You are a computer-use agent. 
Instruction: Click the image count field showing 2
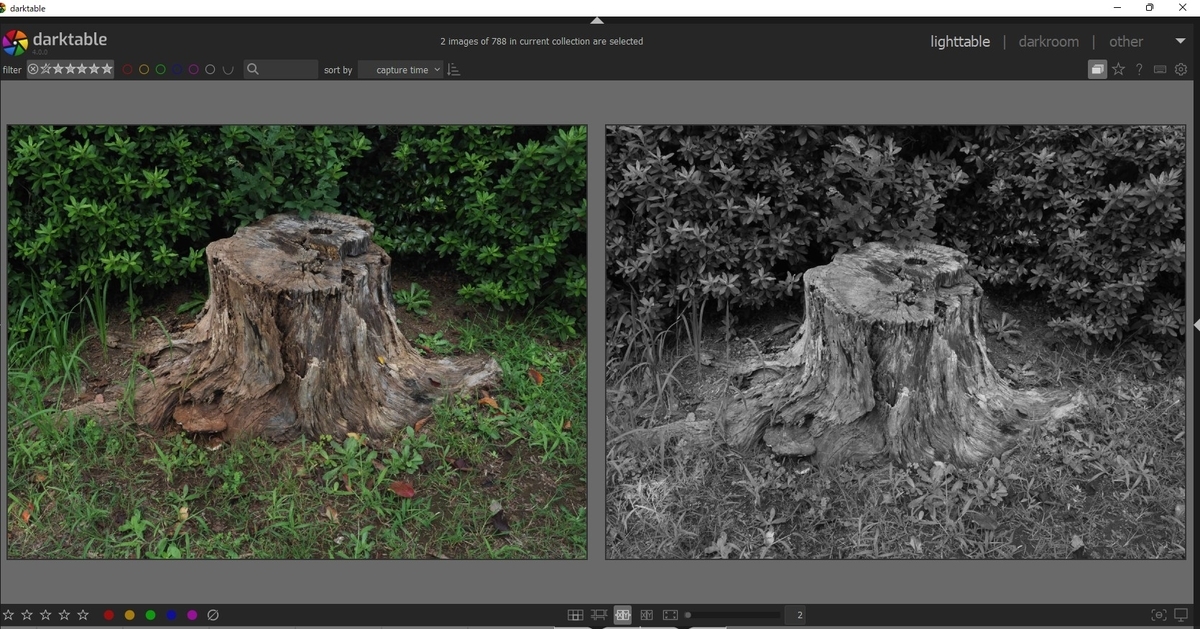click(797, 615)
